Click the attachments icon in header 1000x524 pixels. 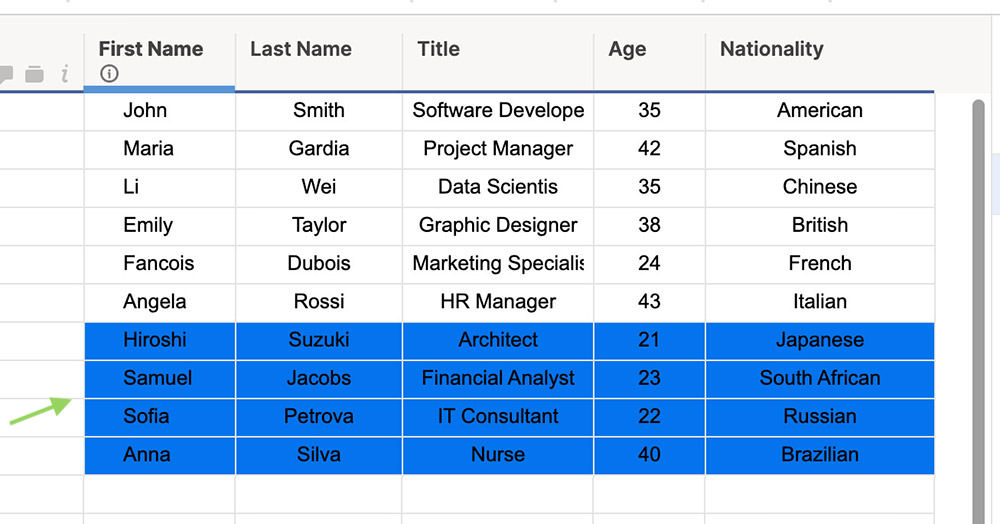[x=34, y=75]
